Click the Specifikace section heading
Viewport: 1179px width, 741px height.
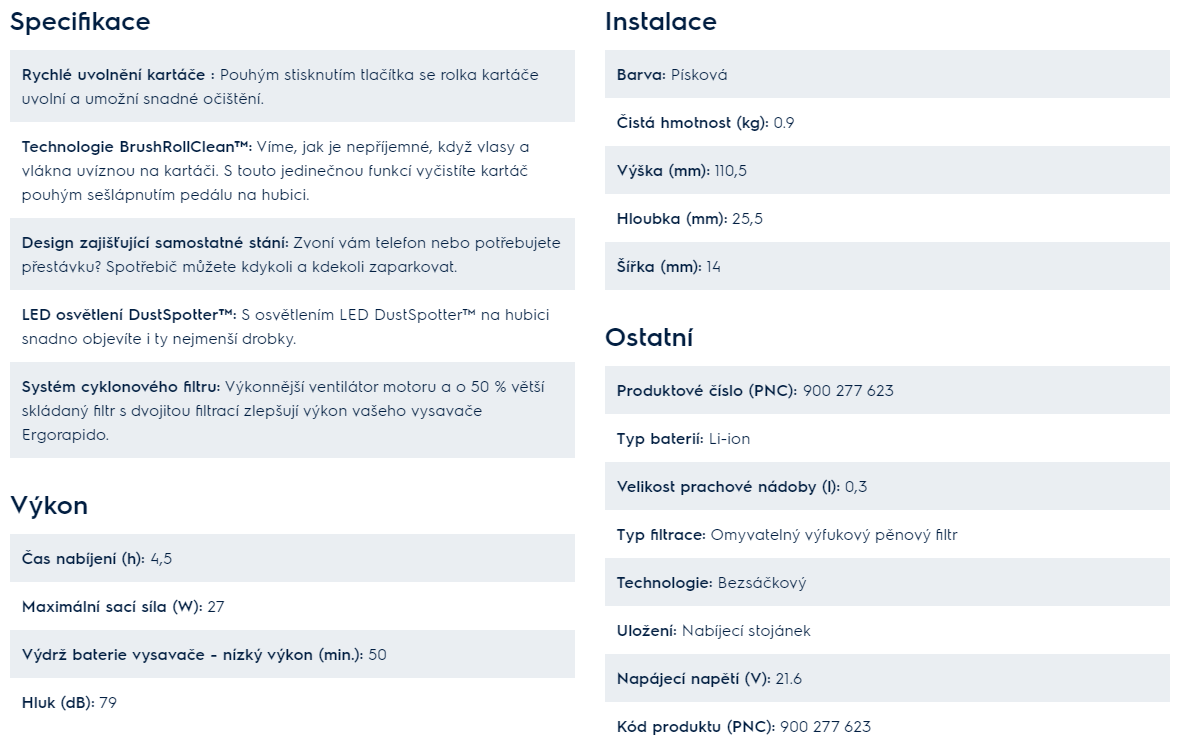point(80,22)
